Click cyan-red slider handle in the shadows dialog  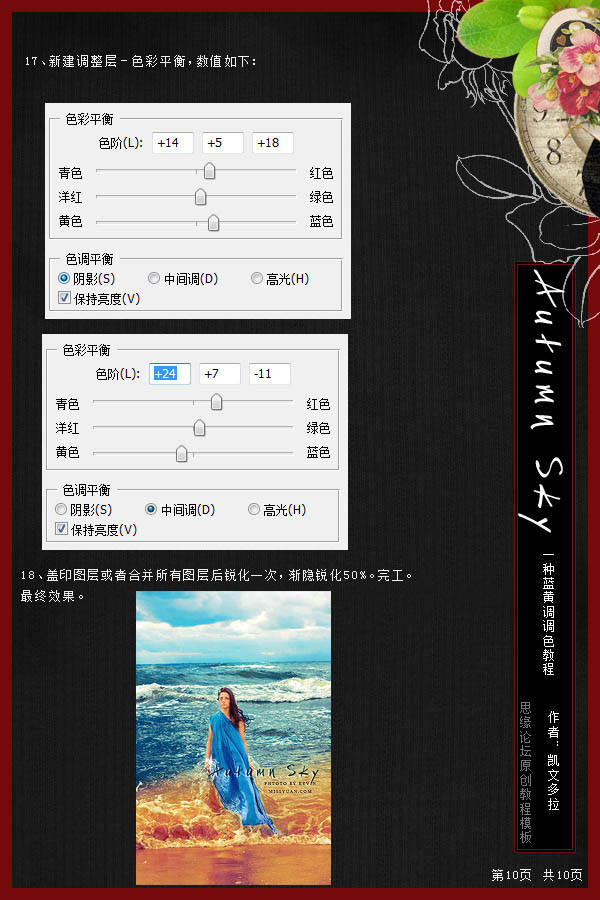(209, 172)
